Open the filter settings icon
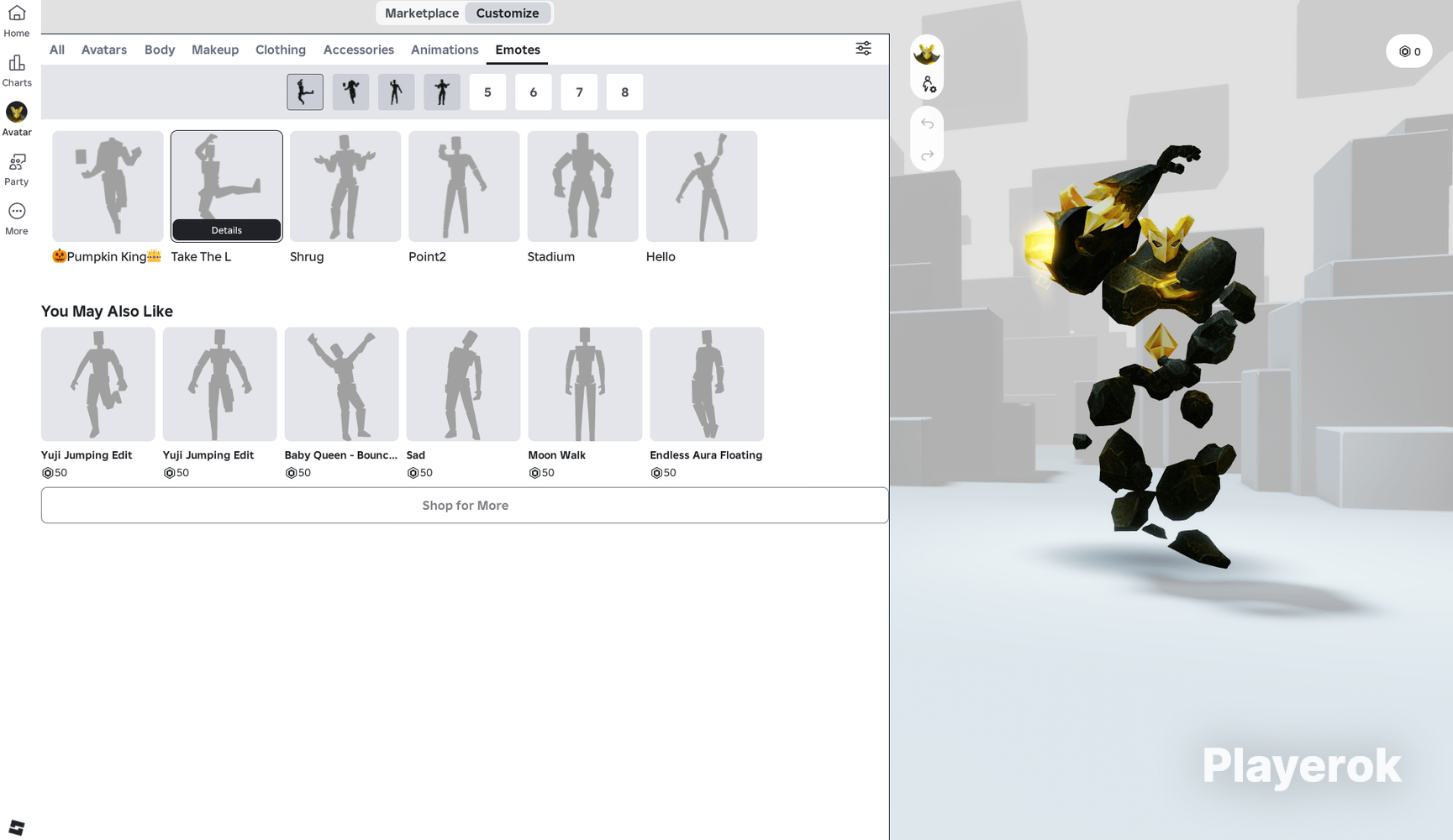 pyautogui.click(x=863, y=49)
